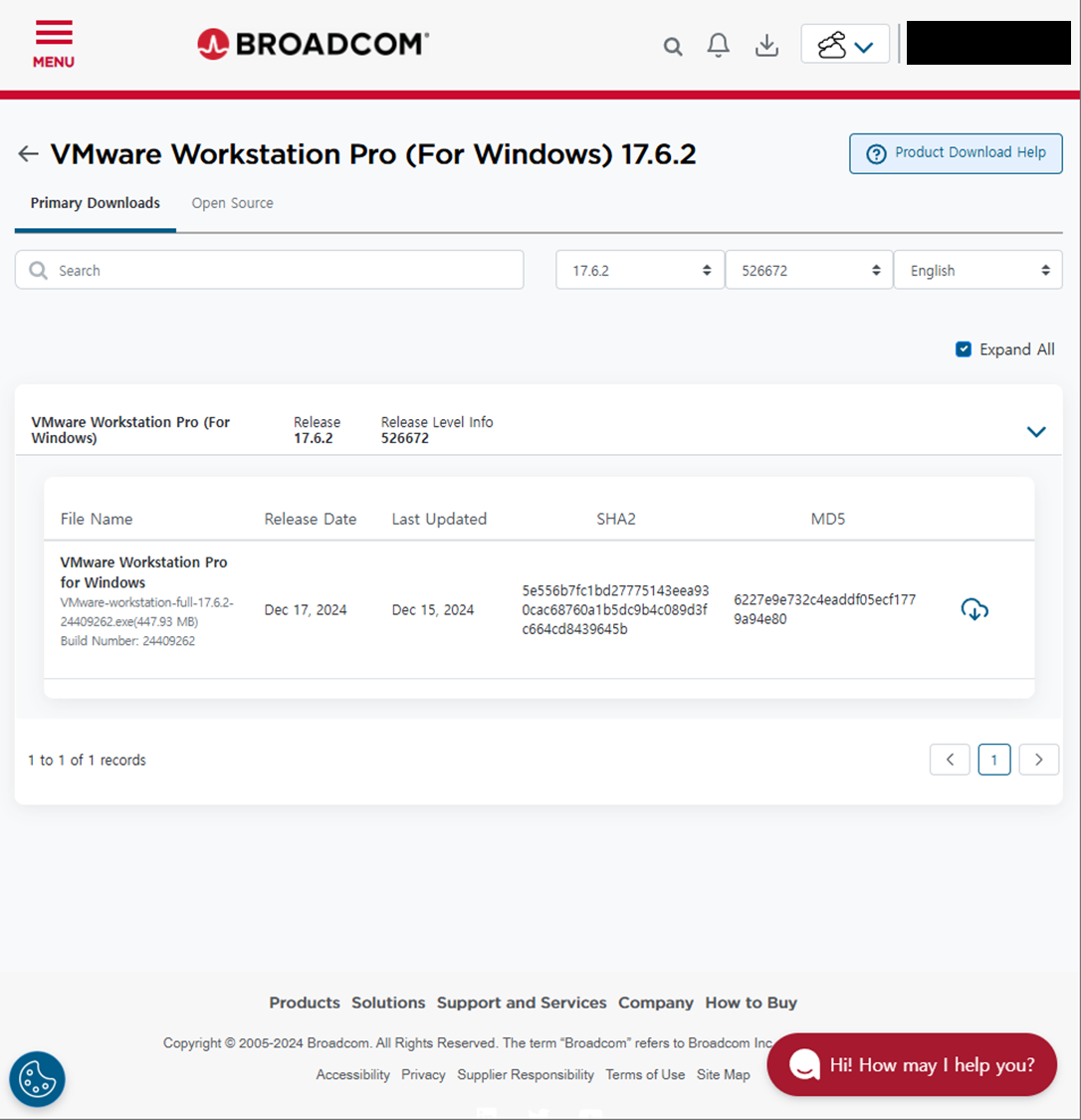This screenshot has height=1120, width=1081.
Task: Open Product Download Help
Action: coord(956,153)
